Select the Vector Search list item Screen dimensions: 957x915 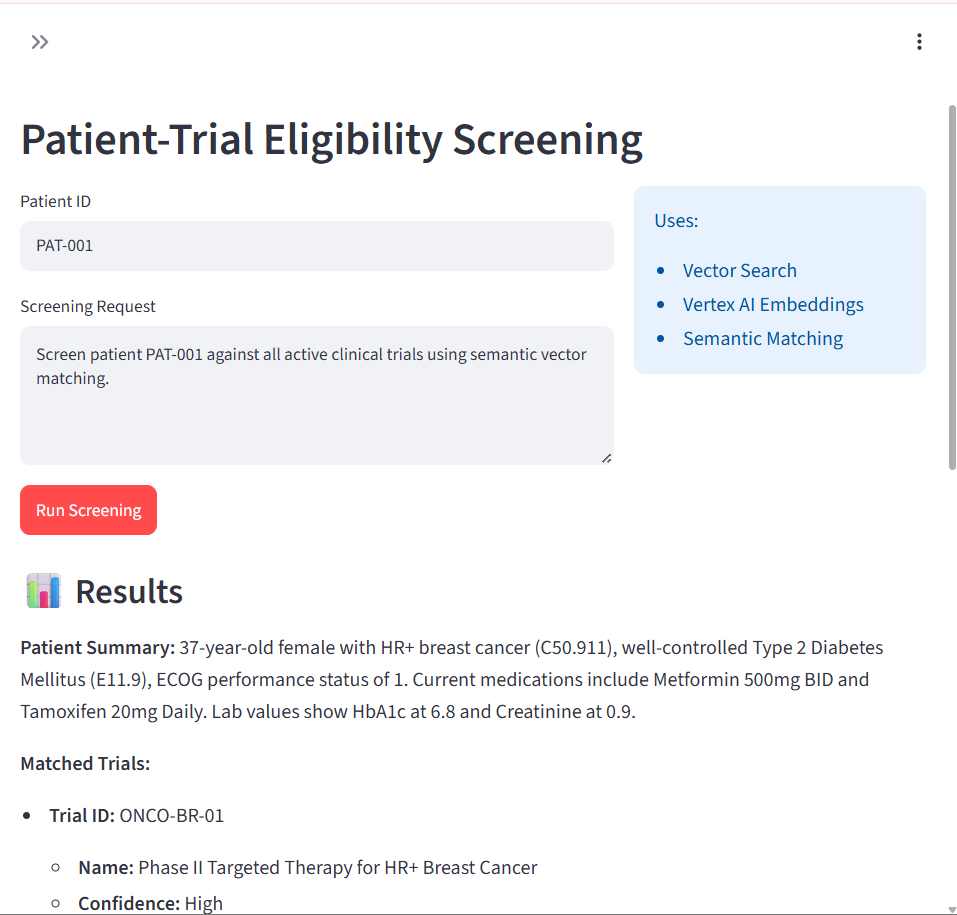(739, 270)
